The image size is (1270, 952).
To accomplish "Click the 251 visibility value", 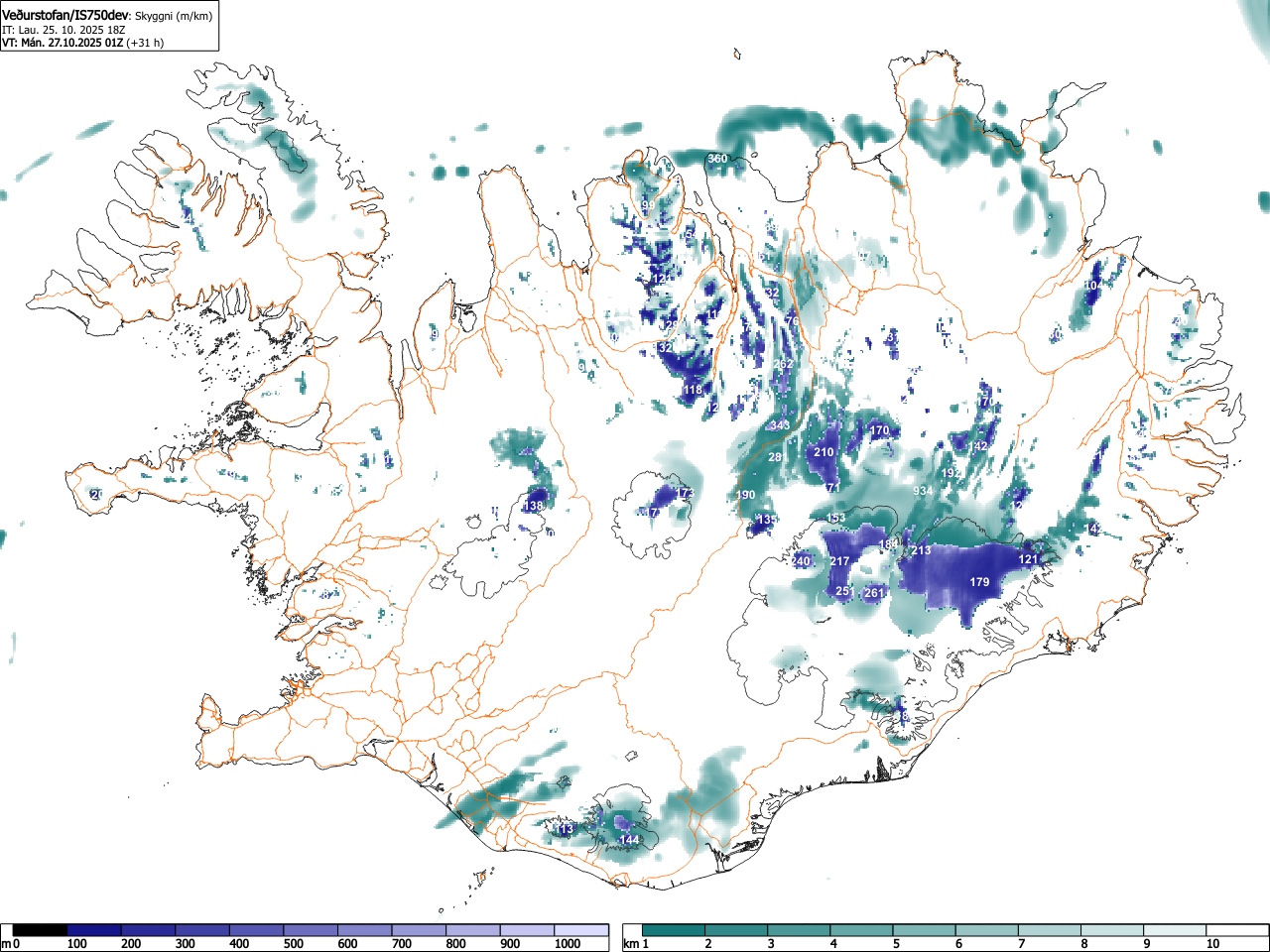I will click(844, 591).
